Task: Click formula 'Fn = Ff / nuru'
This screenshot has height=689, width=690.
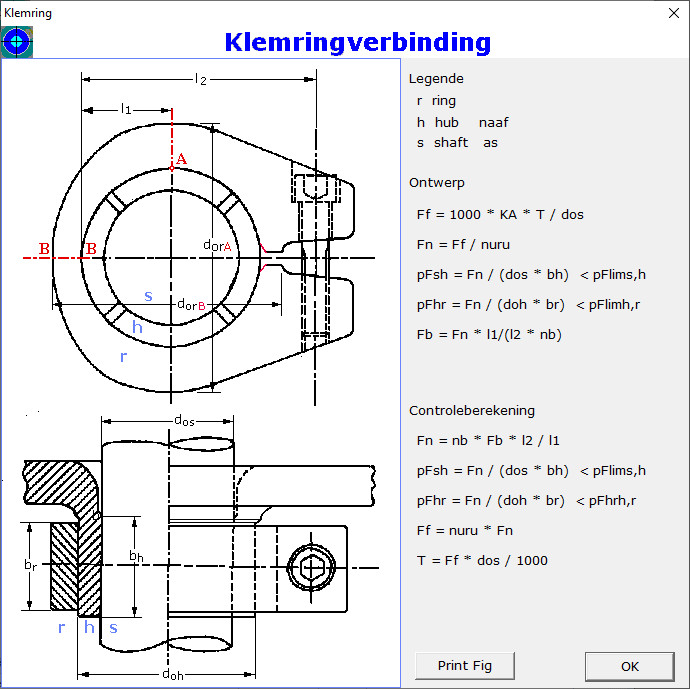Action: [463, 245]
